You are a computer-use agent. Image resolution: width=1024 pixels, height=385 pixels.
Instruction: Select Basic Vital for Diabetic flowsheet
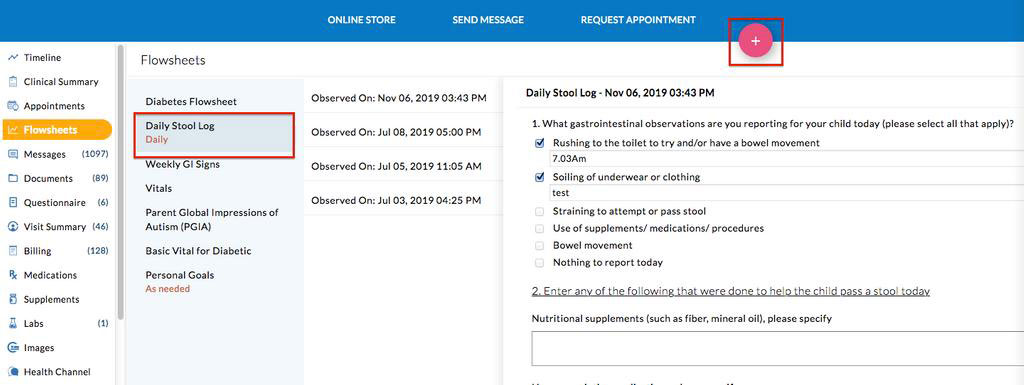(x=198, y=251)
